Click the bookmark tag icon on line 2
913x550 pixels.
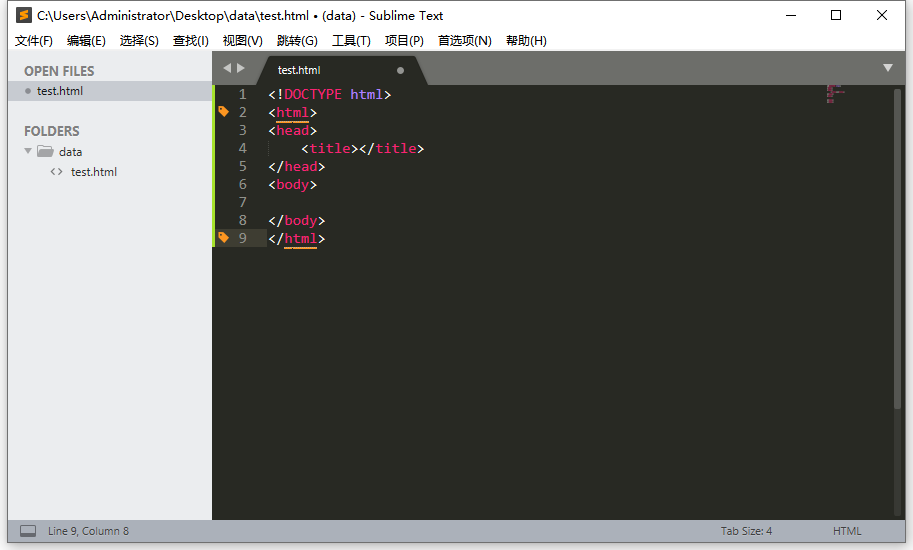tap(224, 111)
